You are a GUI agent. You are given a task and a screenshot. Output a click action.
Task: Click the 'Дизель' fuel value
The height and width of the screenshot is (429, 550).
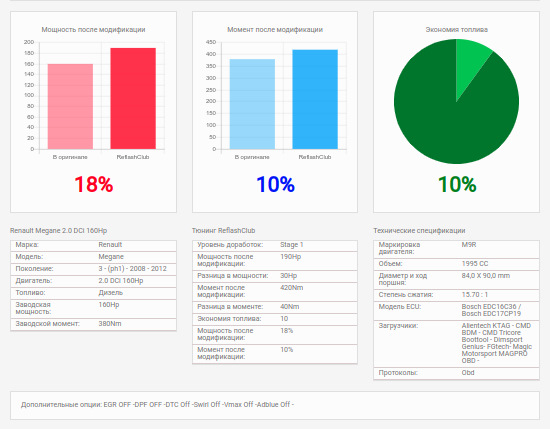(x=110, y=293)
